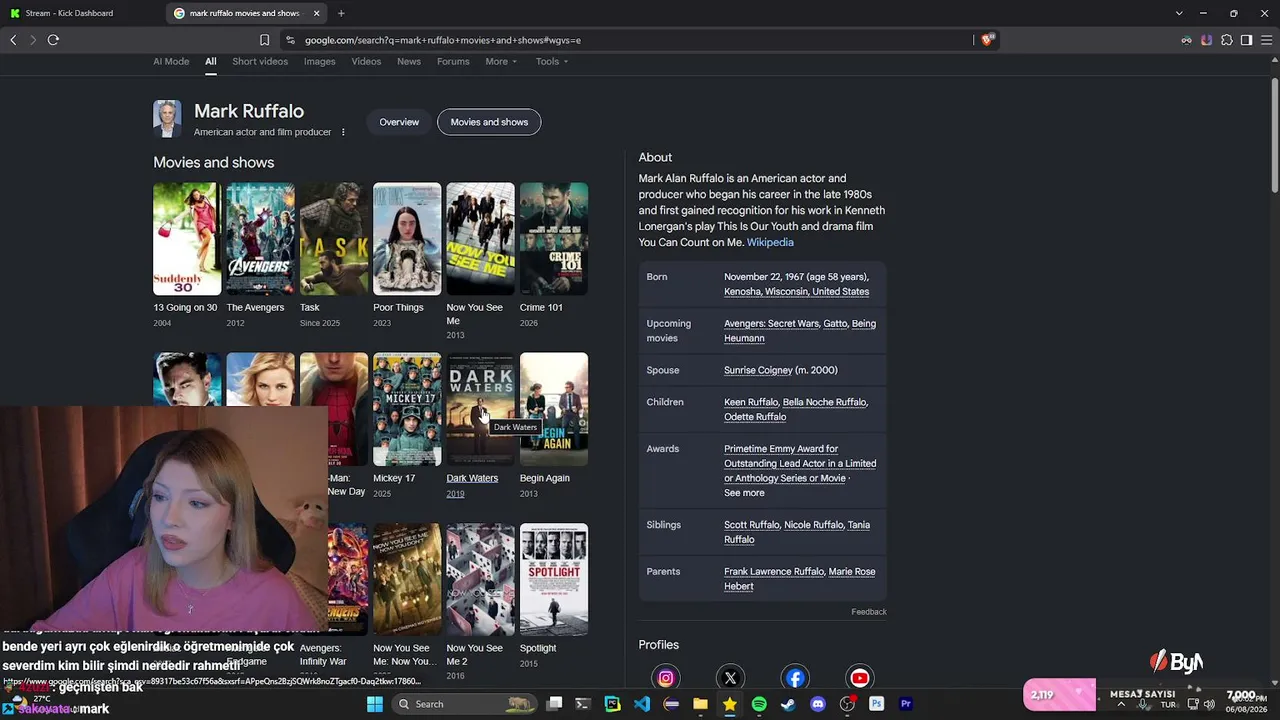Open Visual Studio Code from the taskbar
This screenshot has height=720, width=1280.
click(642, 704)
